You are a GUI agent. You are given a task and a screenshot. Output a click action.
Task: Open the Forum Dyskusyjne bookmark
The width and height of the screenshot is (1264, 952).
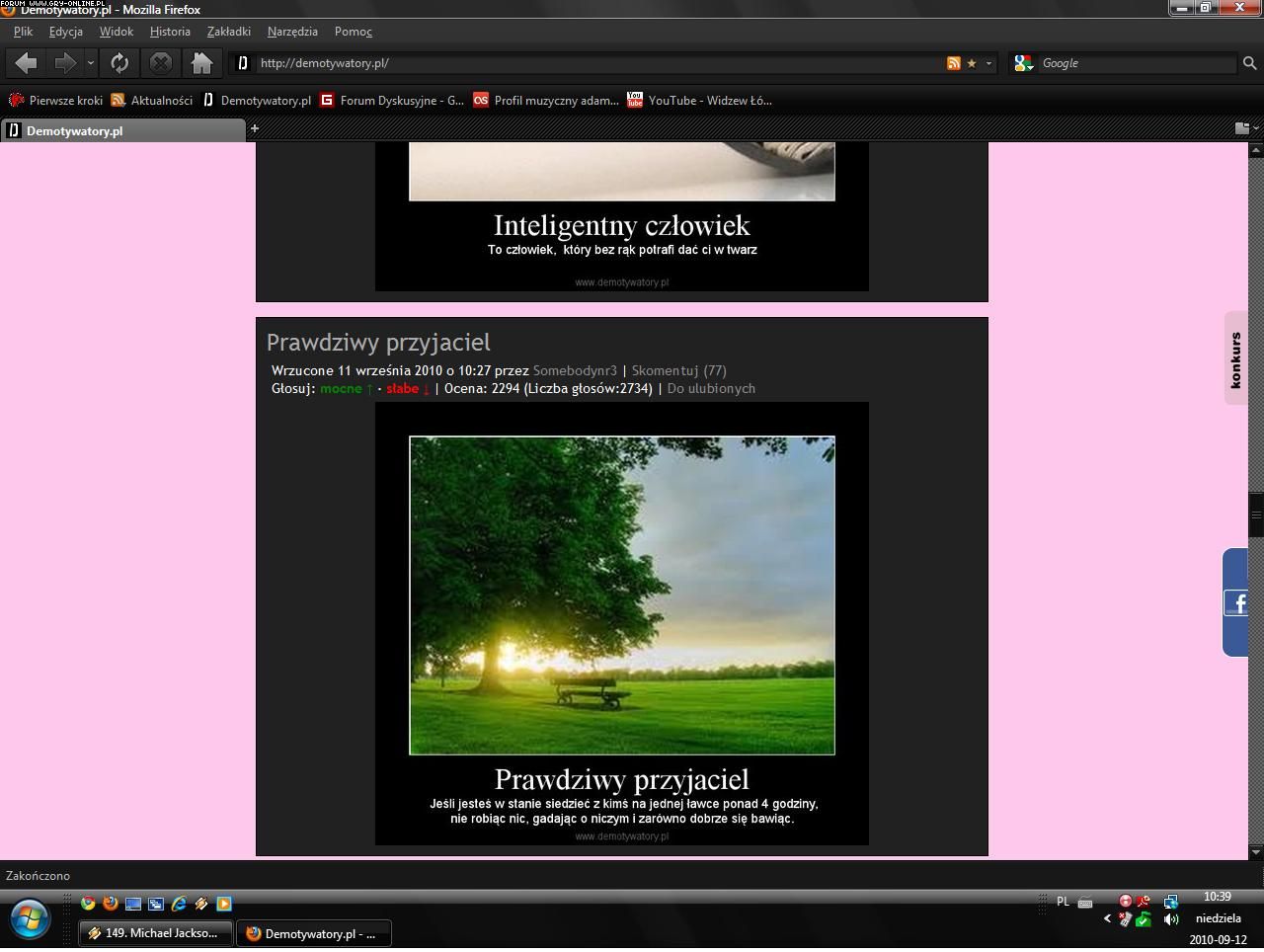[x=392, y=101]
